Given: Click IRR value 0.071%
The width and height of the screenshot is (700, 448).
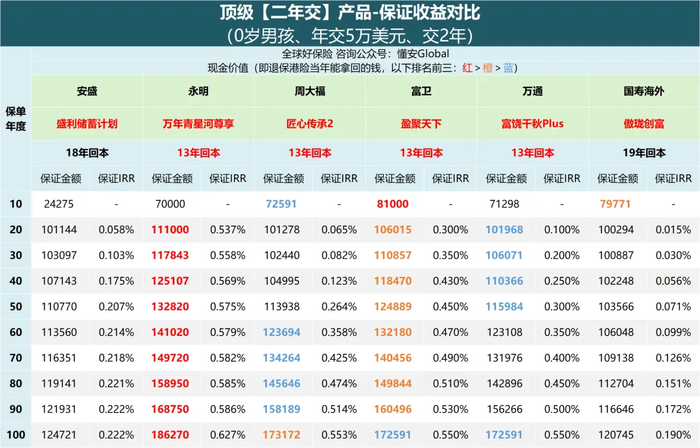Looking at the screenshot, I should tap(673, 307).
